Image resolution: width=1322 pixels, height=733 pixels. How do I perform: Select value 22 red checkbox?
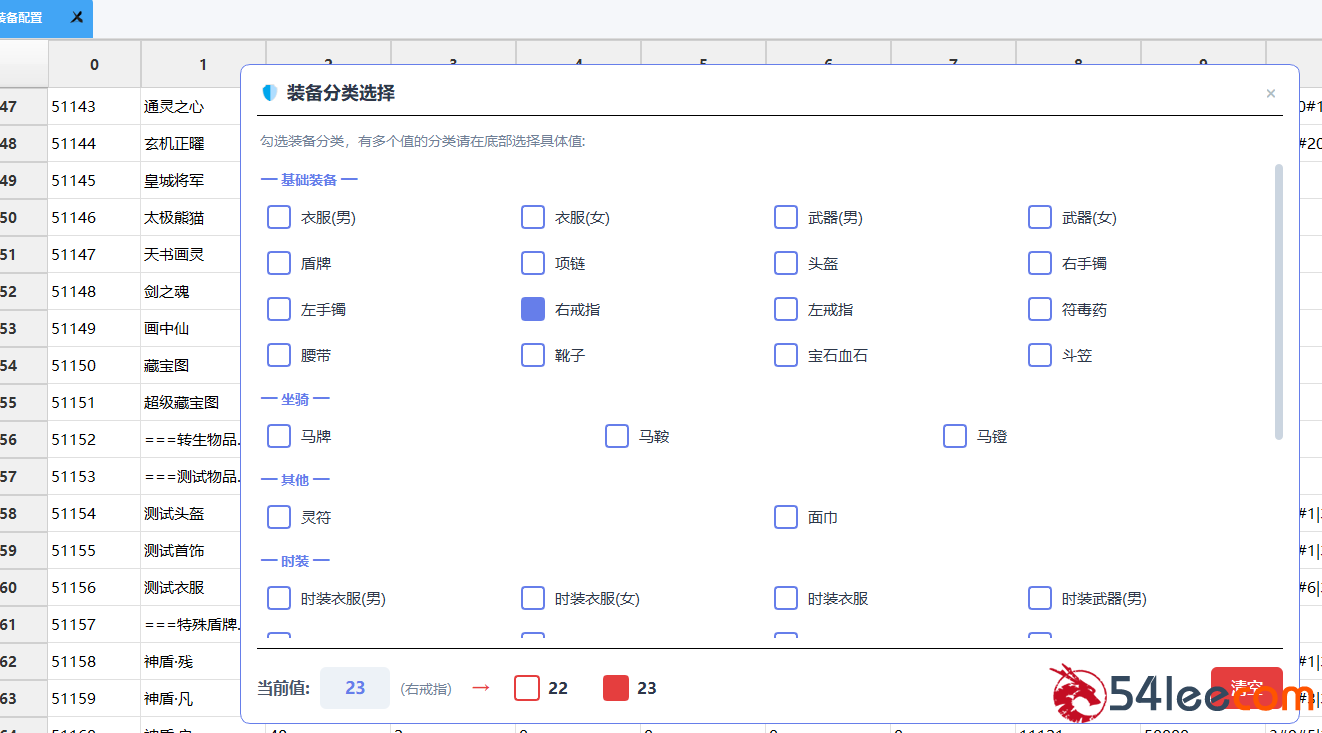click(x=527, y=688)
